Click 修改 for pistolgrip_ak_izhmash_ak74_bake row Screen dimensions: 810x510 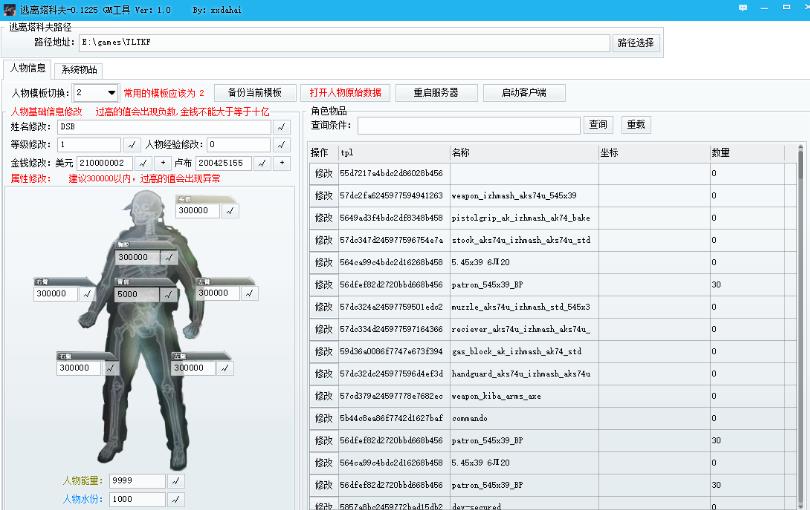[x=323, y=218]
